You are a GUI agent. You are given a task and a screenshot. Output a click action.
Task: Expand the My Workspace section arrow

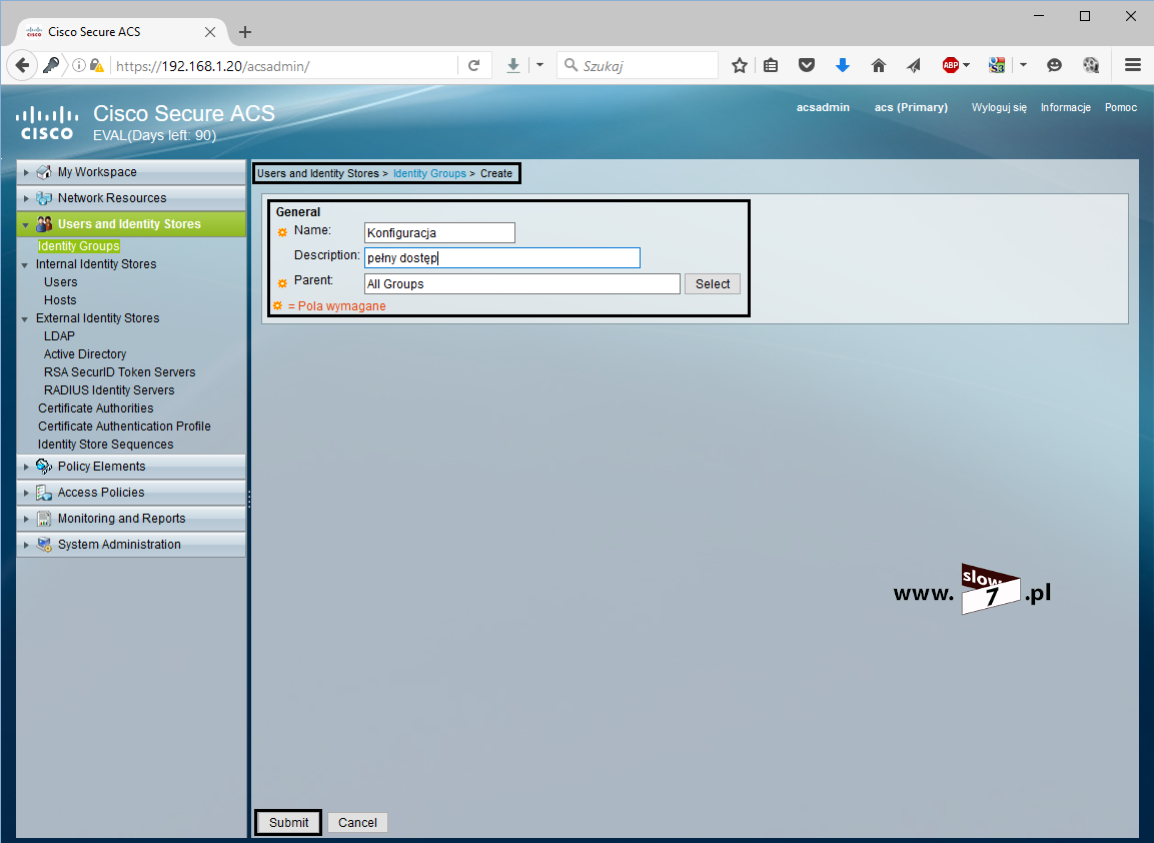coord(26,172)
